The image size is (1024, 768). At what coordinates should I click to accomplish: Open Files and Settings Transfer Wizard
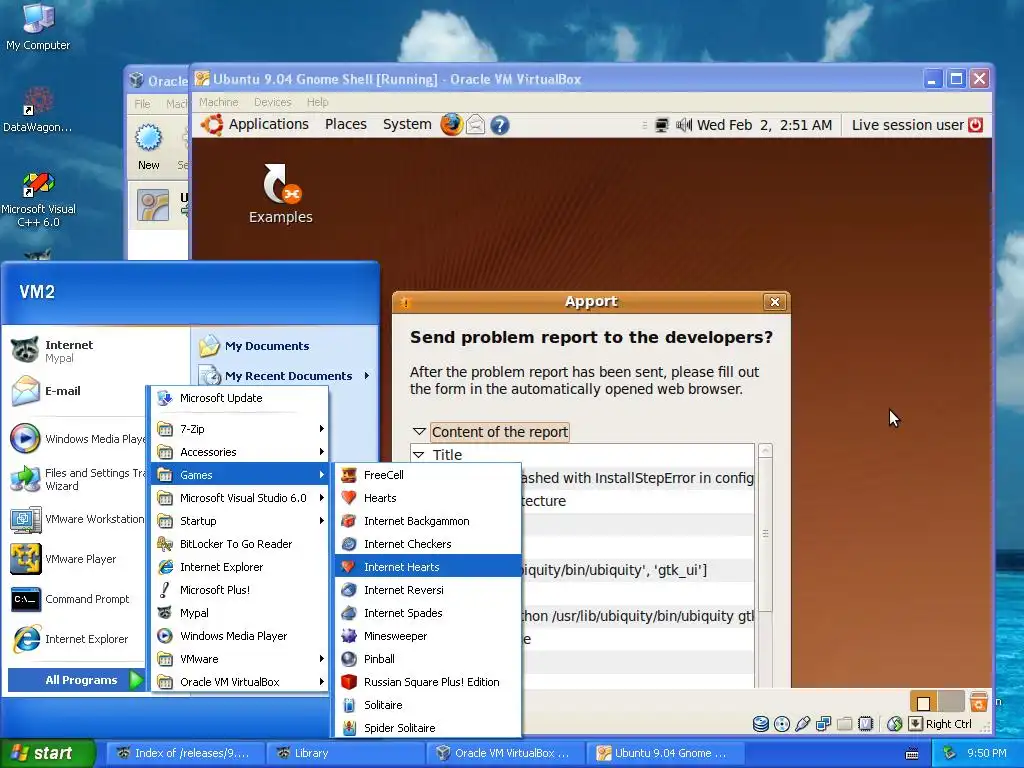(x=76, y=479)
